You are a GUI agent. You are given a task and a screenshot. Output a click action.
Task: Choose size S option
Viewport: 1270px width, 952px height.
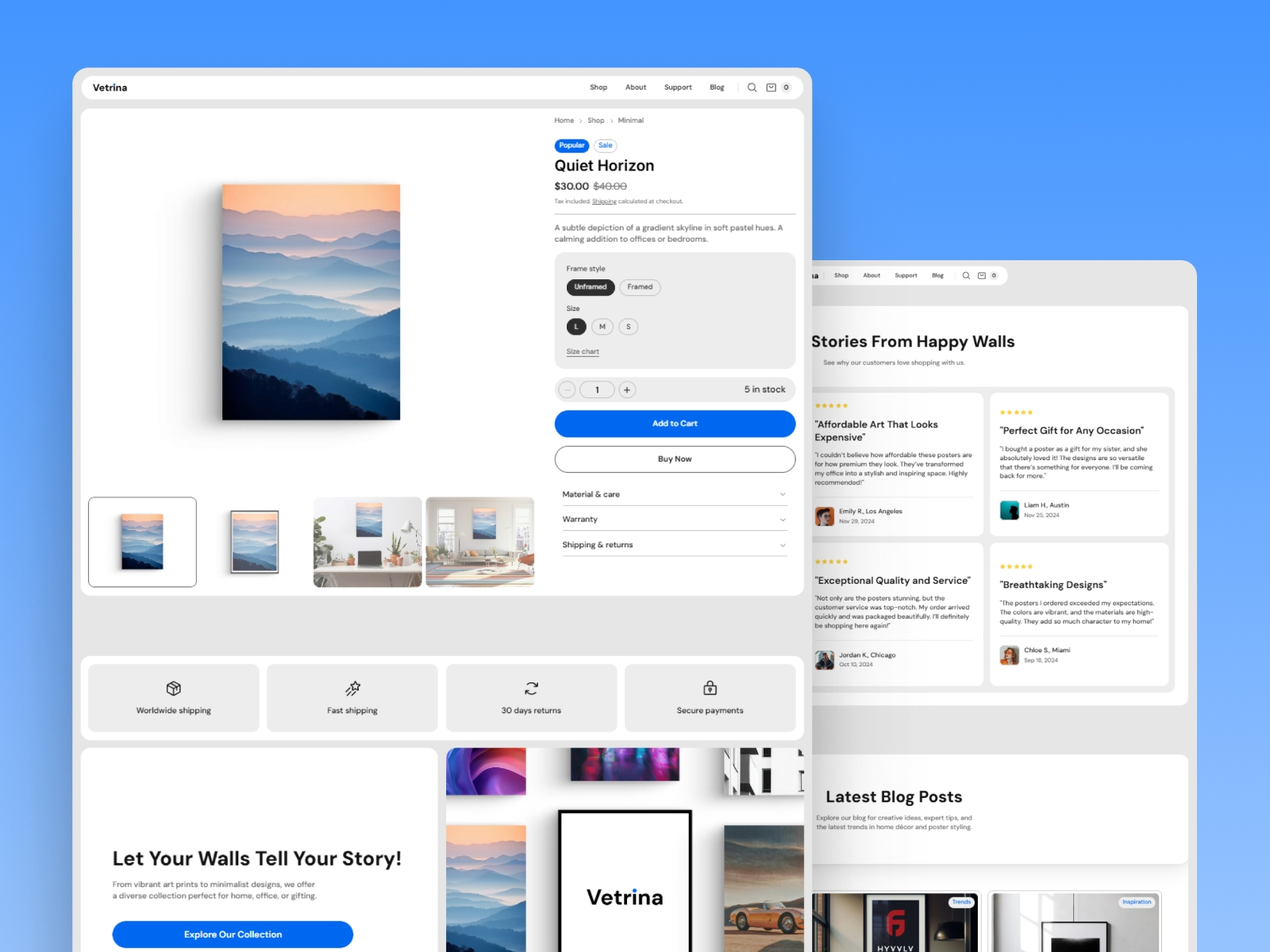(628, 327)
